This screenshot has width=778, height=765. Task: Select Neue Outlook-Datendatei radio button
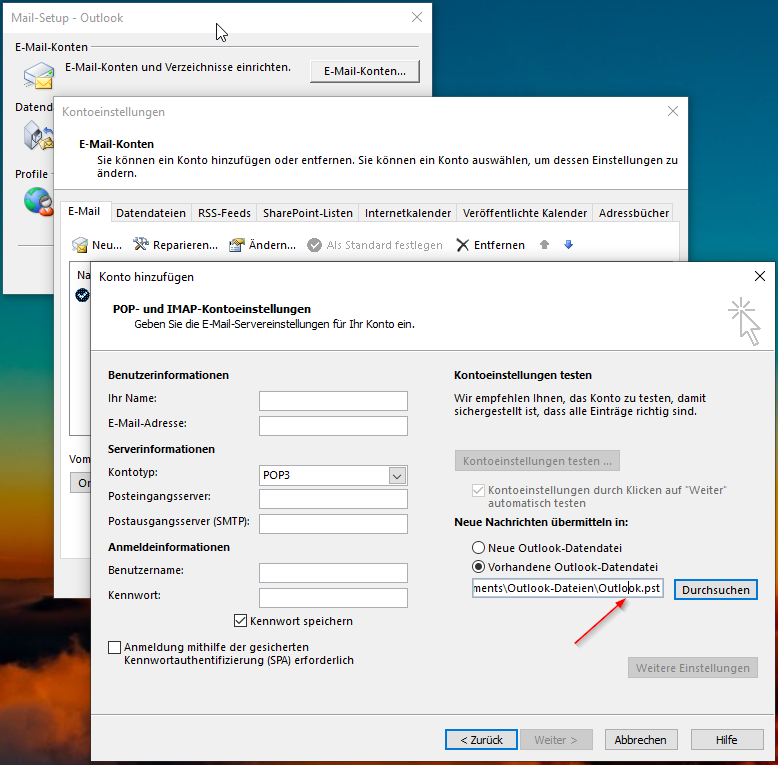point(478,548)
